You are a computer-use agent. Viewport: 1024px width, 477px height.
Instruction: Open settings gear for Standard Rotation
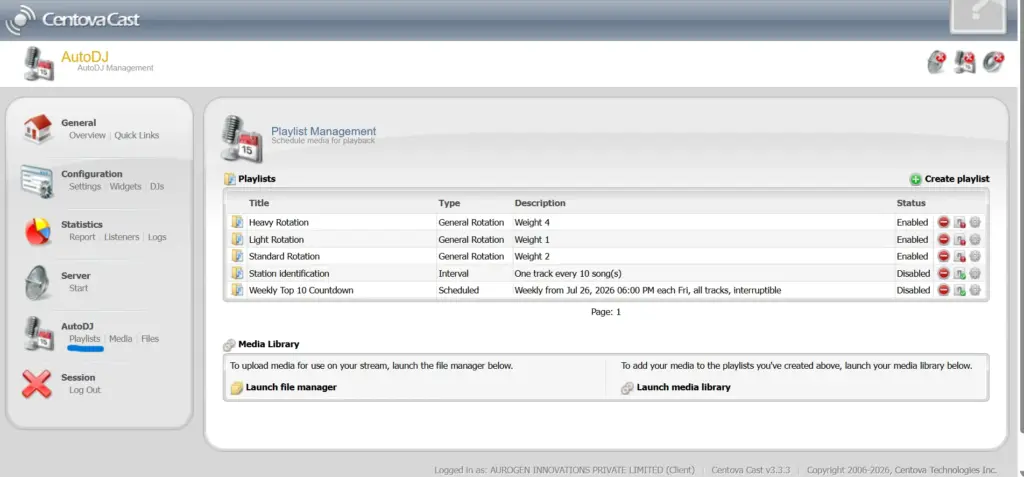(975, 257)
